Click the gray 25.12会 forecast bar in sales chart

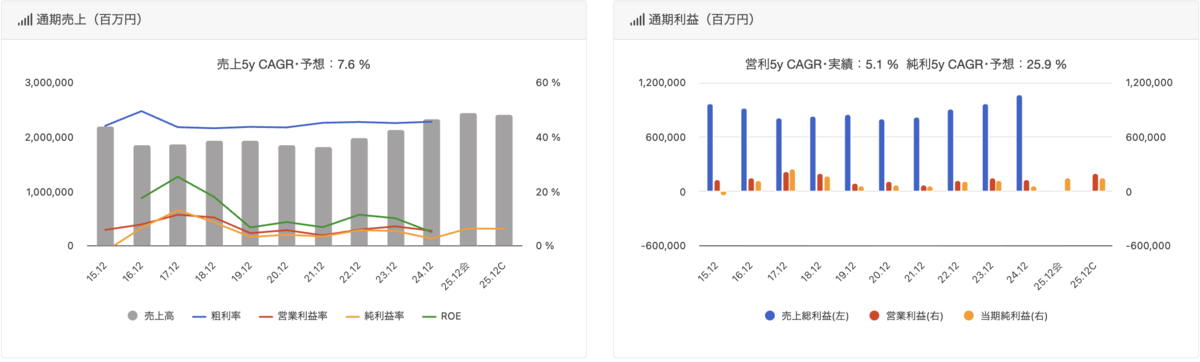[x=468, y=179]
